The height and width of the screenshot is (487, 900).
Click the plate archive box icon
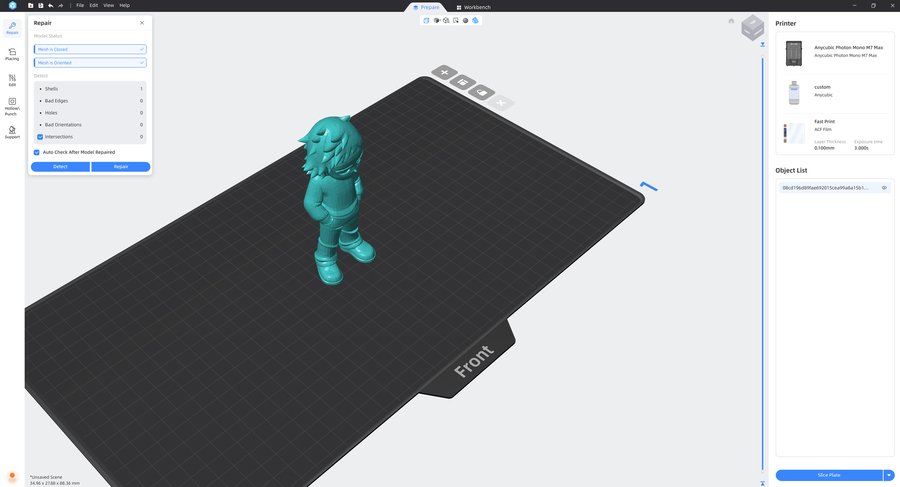click(463, 82)
